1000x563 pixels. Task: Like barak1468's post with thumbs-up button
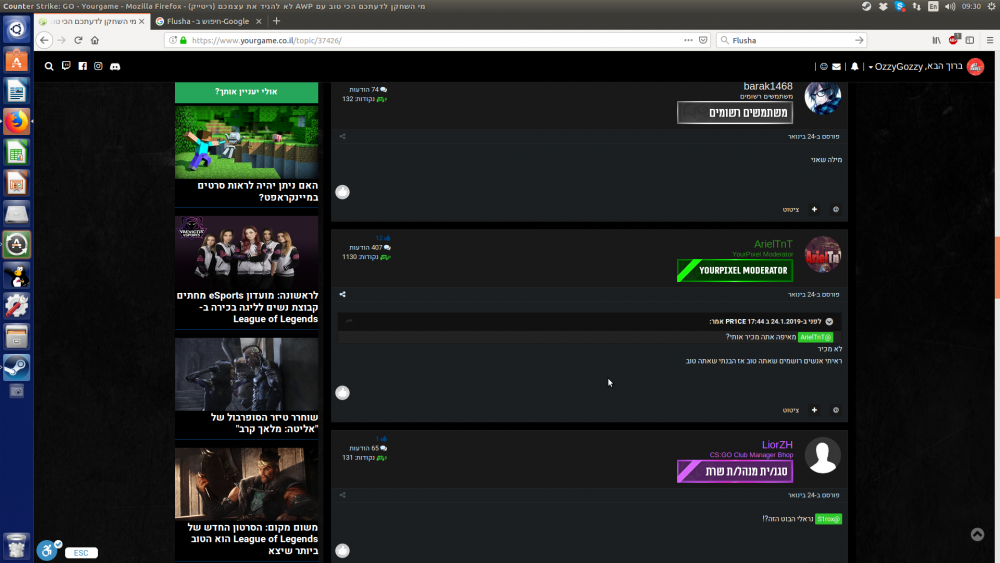pos(342,192)
